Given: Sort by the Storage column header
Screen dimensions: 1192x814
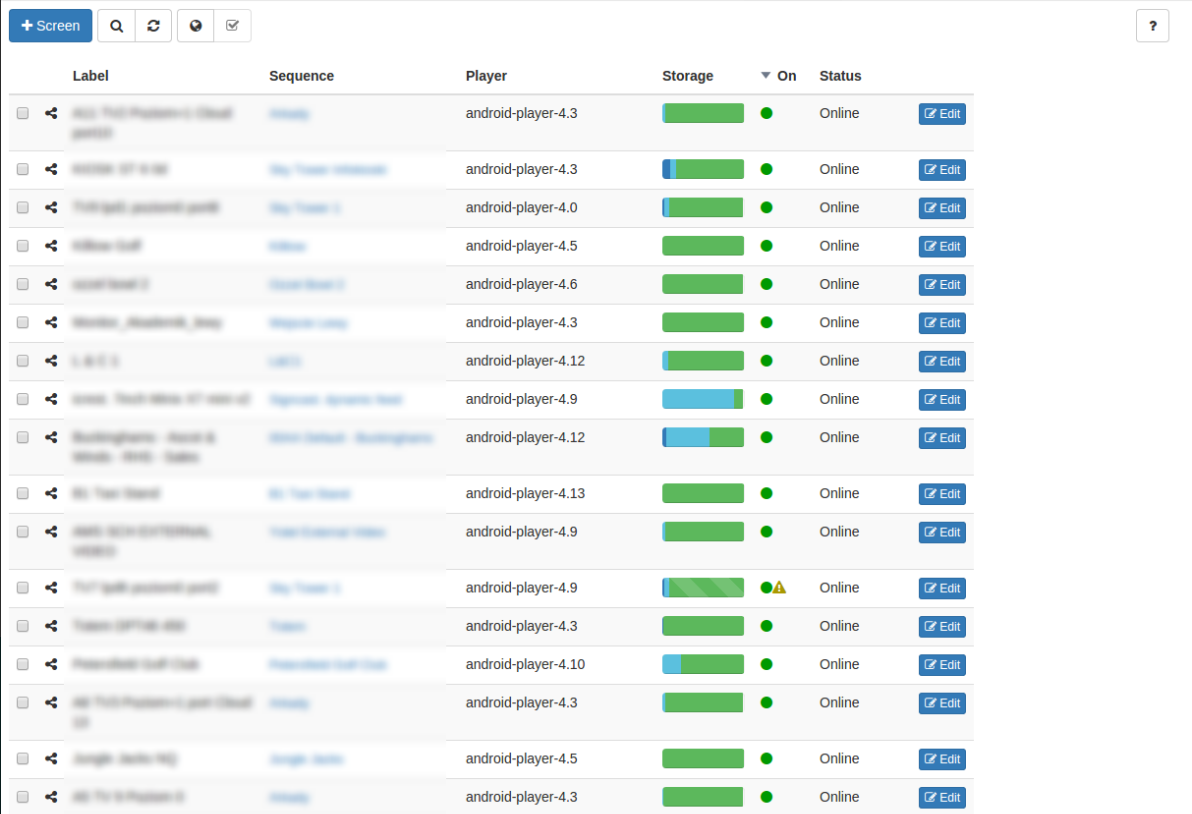Looking at the screenshot, I should [x=688, y=76].
